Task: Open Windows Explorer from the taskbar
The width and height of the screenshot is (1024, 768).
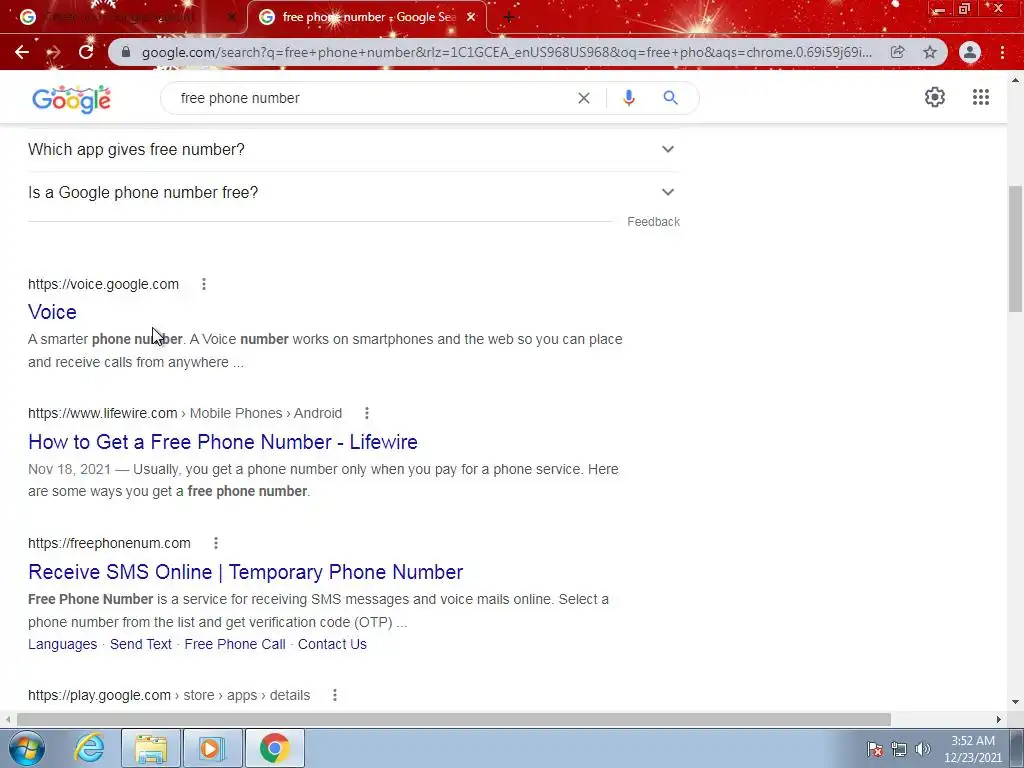Action: pos(151,748)
